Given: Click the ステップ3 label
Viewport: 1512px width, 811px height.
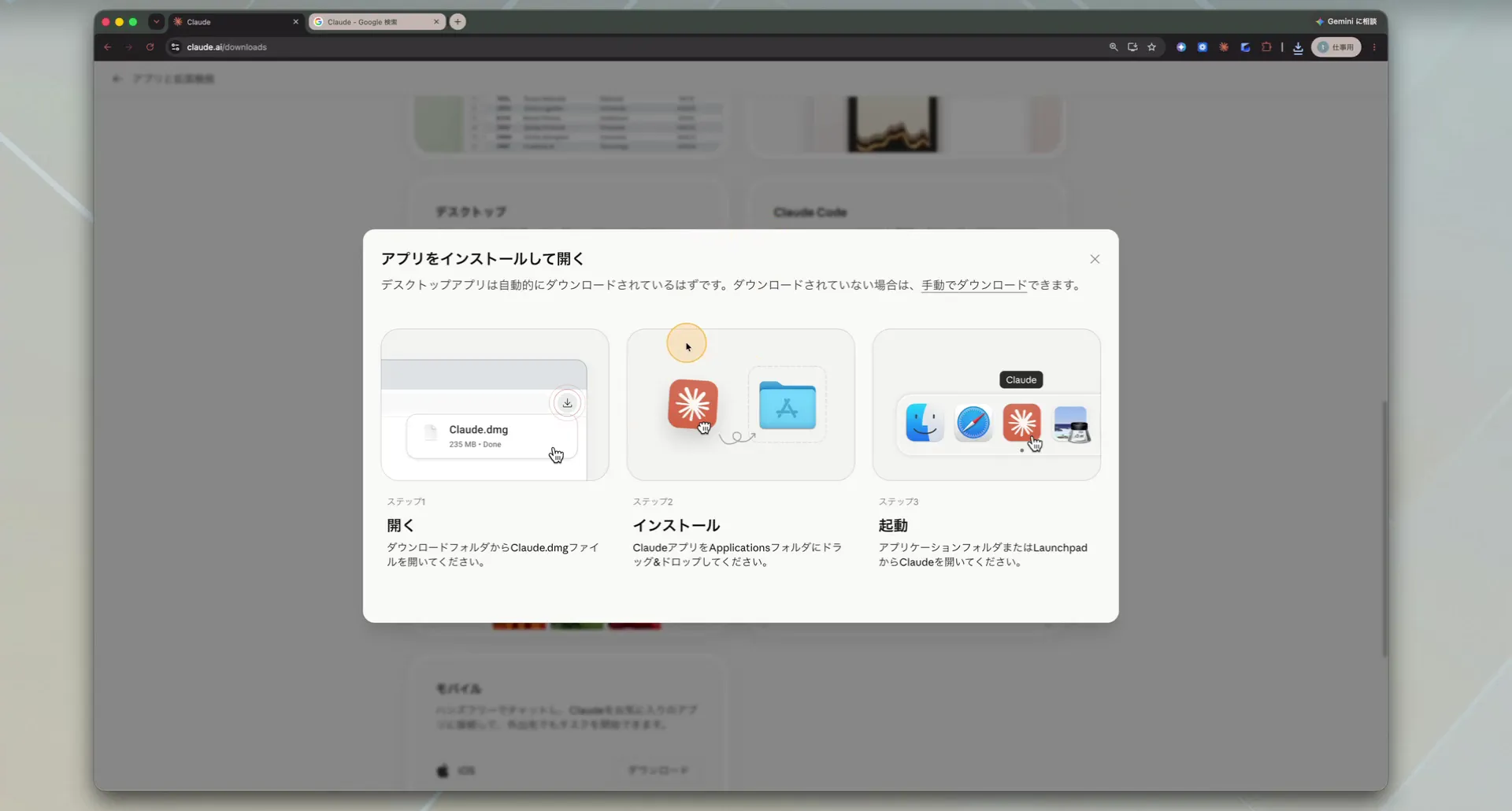Looking at the screenshot, I should coord(899,502).
